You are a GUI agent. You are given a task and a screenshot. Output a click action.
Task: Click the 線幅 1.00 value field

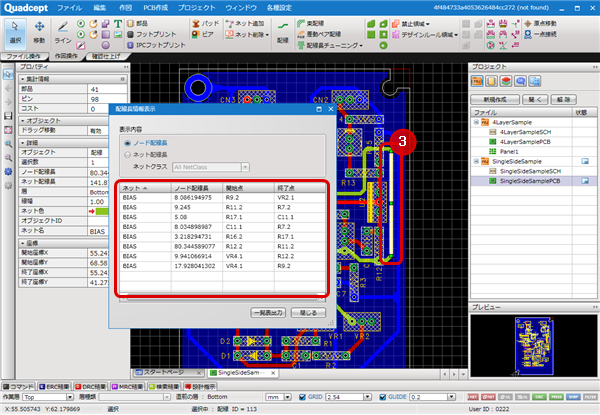98,202
